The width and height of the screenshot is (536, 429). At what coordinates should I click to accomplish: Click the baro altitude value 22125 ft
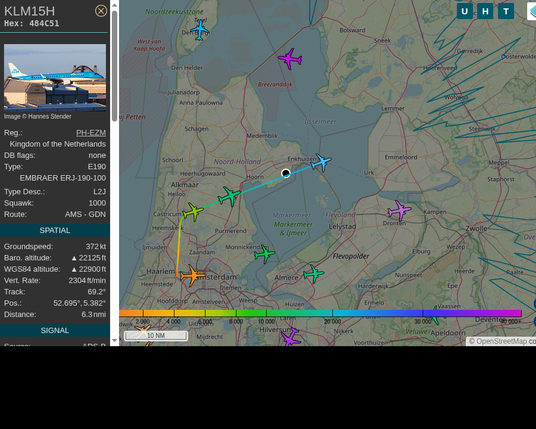[x=89, y=258]
